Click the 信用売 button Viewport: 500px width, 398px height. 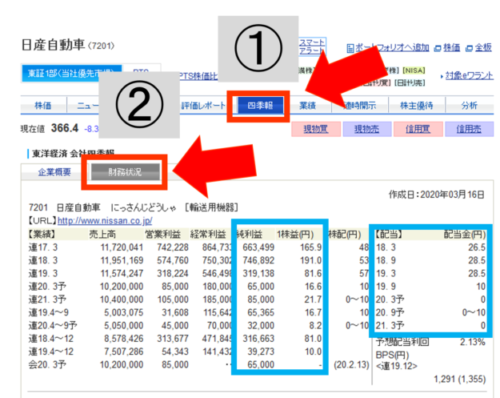click(x=469, y=129)
